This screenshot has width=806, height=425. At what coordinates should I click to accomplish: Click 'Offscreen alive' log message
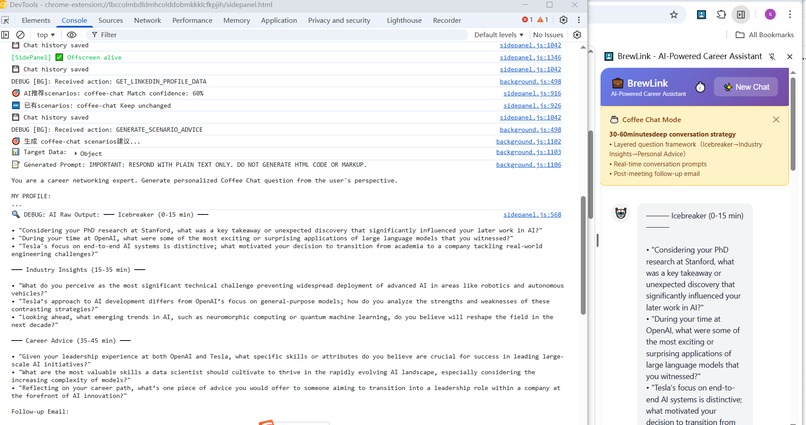click(x=94, y=58)
